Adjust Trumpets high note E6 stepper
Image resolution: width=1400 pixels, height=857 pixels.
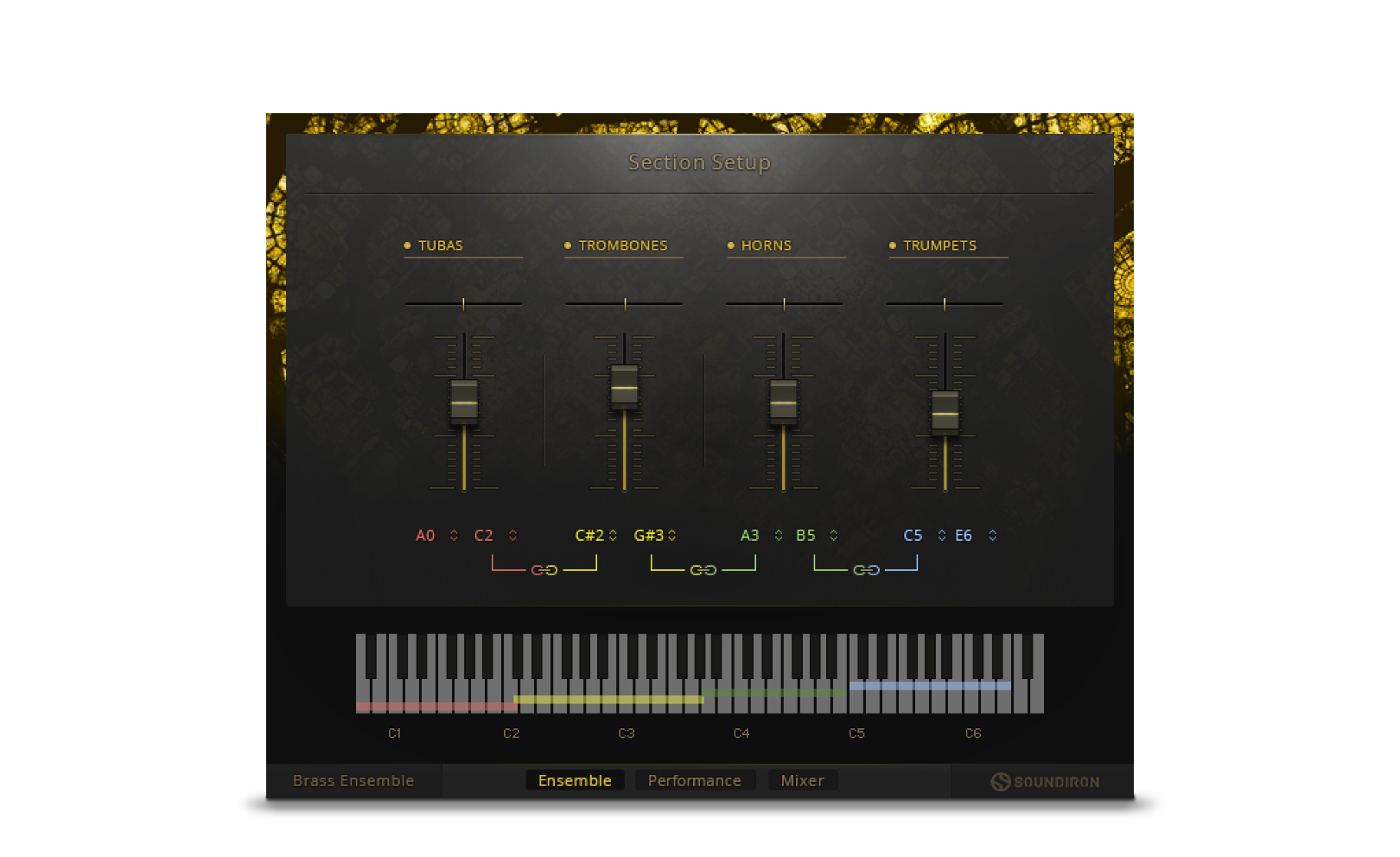[993, 536]
